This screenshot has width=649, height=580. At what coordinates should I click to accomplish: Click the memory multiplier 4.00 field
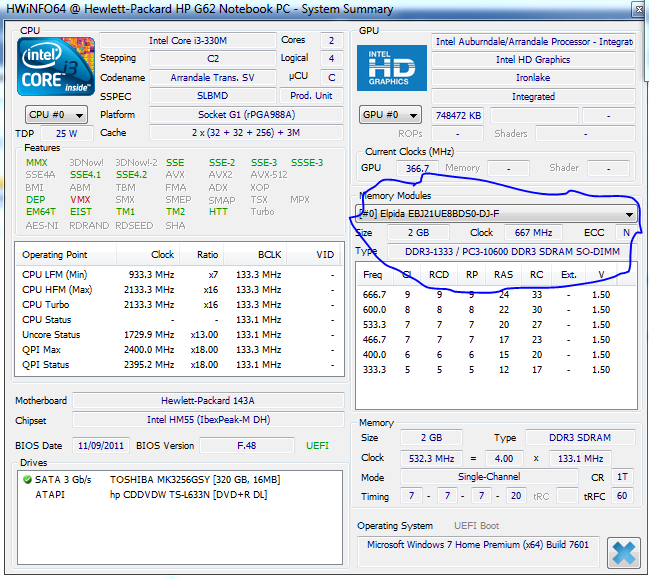tap(504, 458)
